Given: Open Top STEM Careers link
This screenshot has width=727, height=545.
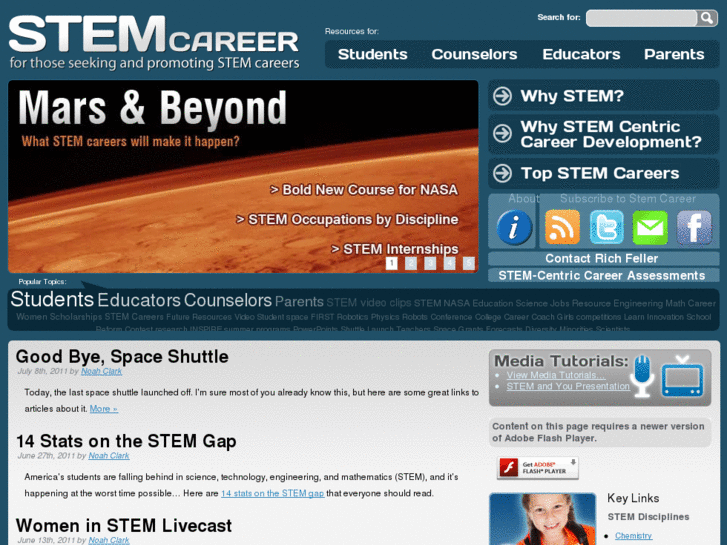Looking at the screenshot, I should click(x=599, y=173).
